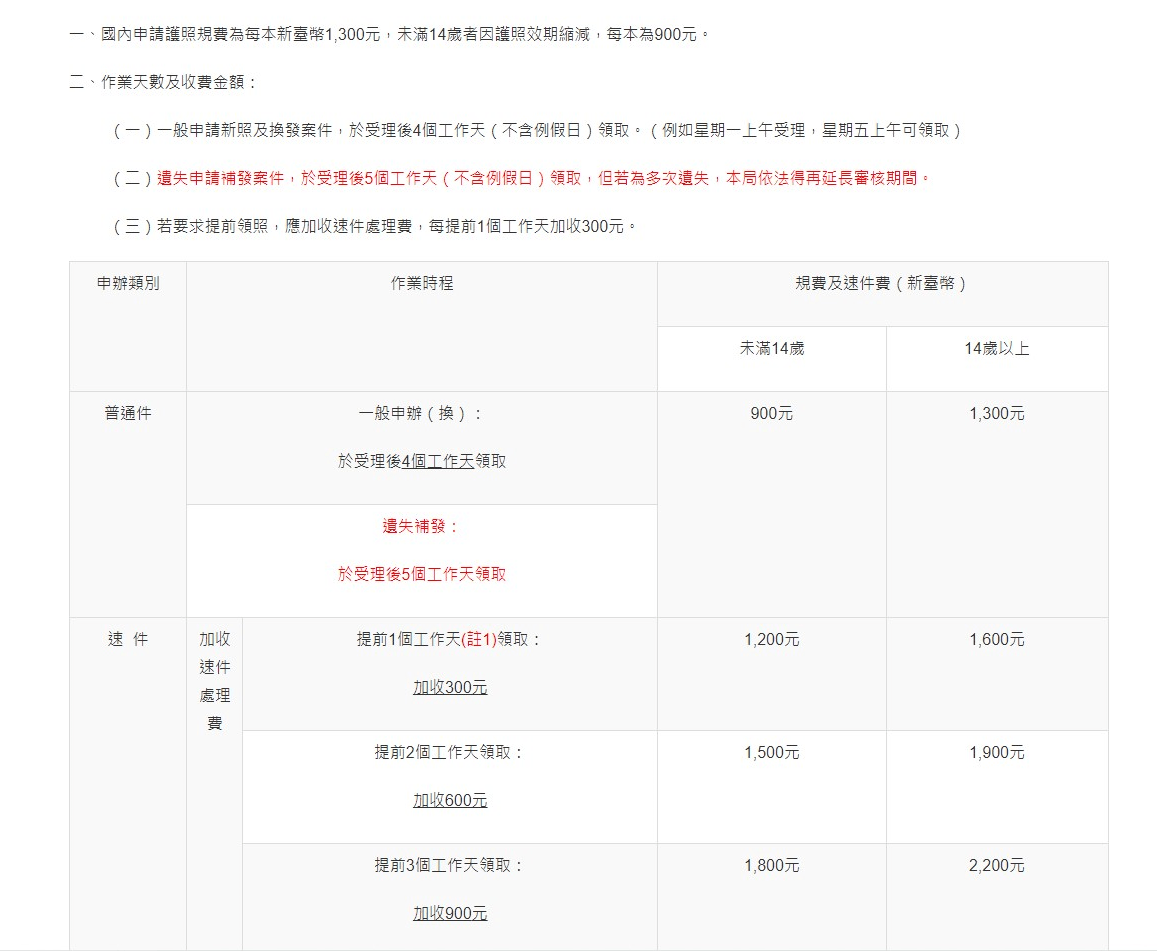Select the 普通件 row label
This screenshot has height=951, width=1157.
click(x=127, y=414)
